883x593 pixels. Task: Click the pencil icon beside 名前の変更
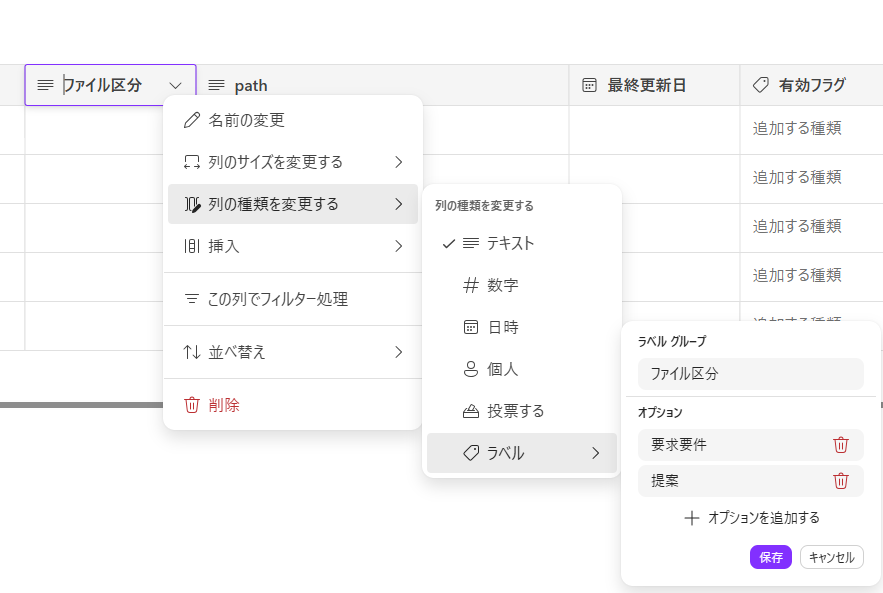point(191,120)
